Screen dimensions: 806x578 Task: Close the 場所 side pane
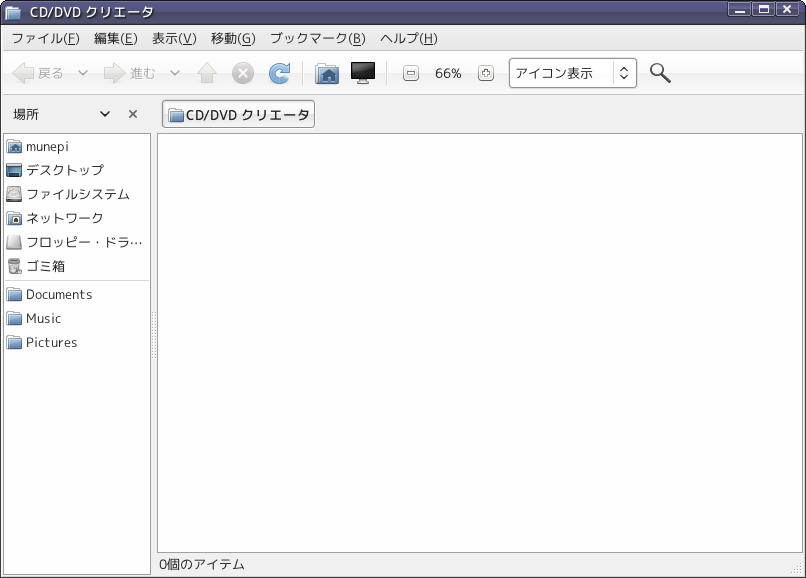tap(133, 114)
